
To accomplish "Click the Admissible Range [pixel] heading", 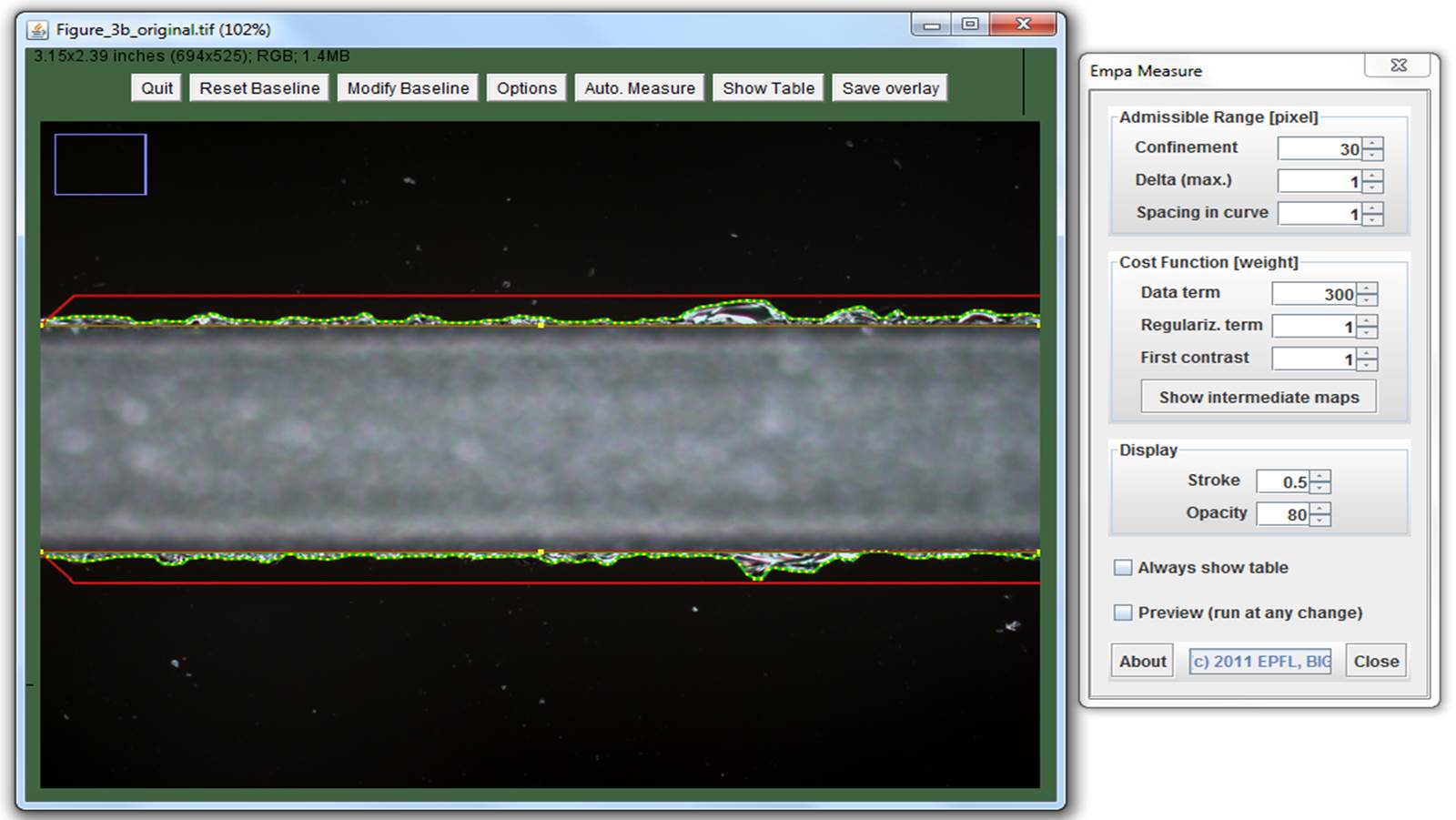I will (x=1218, y=117).
